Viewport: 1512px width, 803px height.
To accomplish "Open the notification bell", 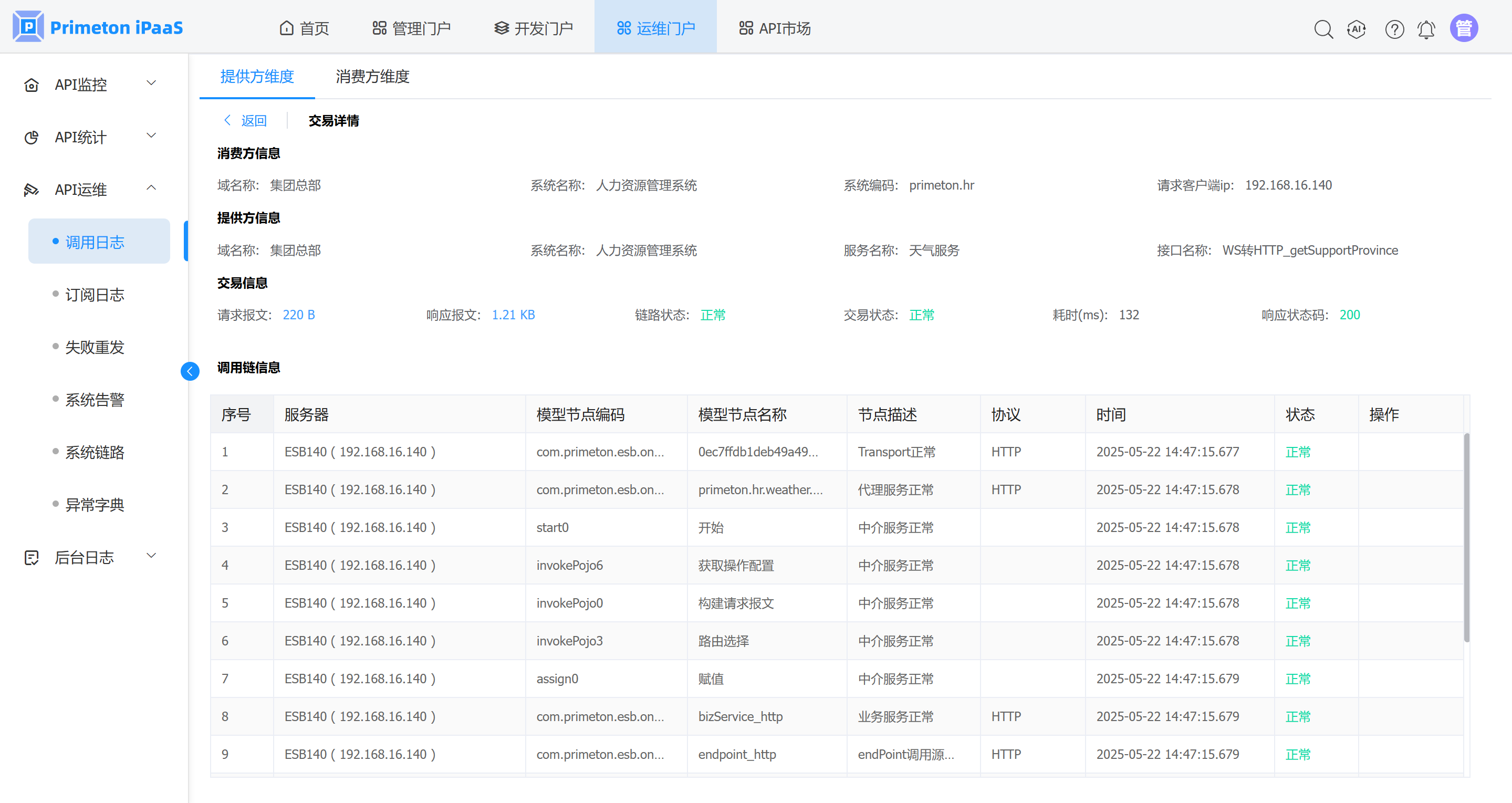I will pos(1426,29).
